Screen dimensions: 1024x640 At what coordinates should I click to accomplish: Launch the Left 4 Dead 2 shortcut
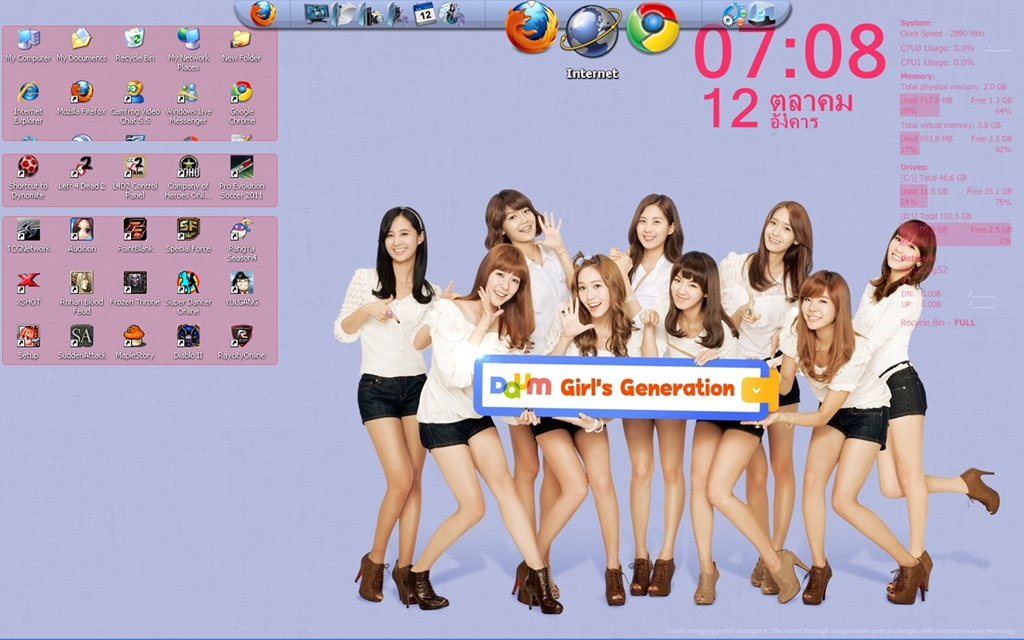click(81, 172)
